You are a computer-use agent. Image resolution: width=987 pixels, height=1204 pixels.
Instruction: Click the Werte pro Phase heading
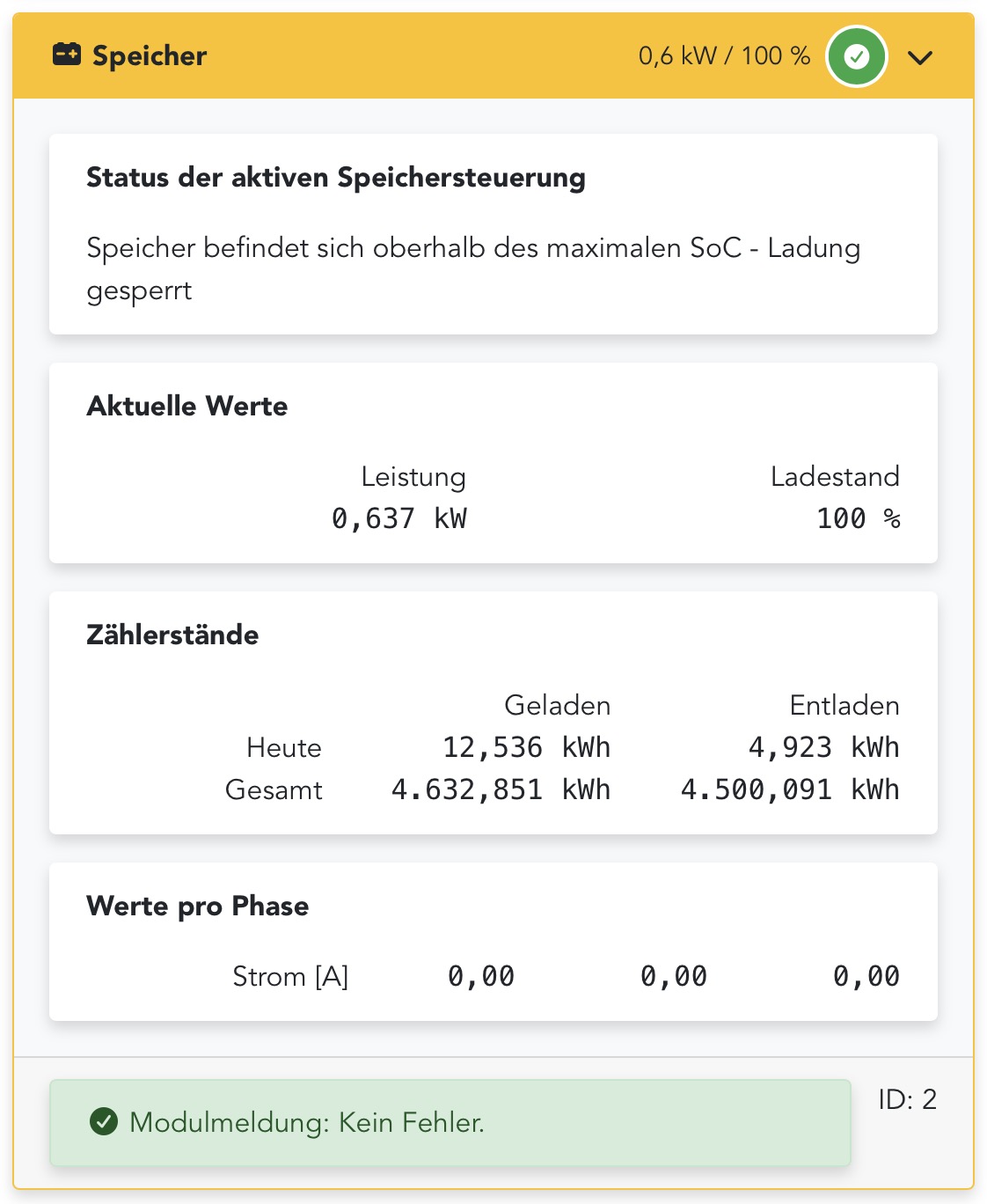197,906
